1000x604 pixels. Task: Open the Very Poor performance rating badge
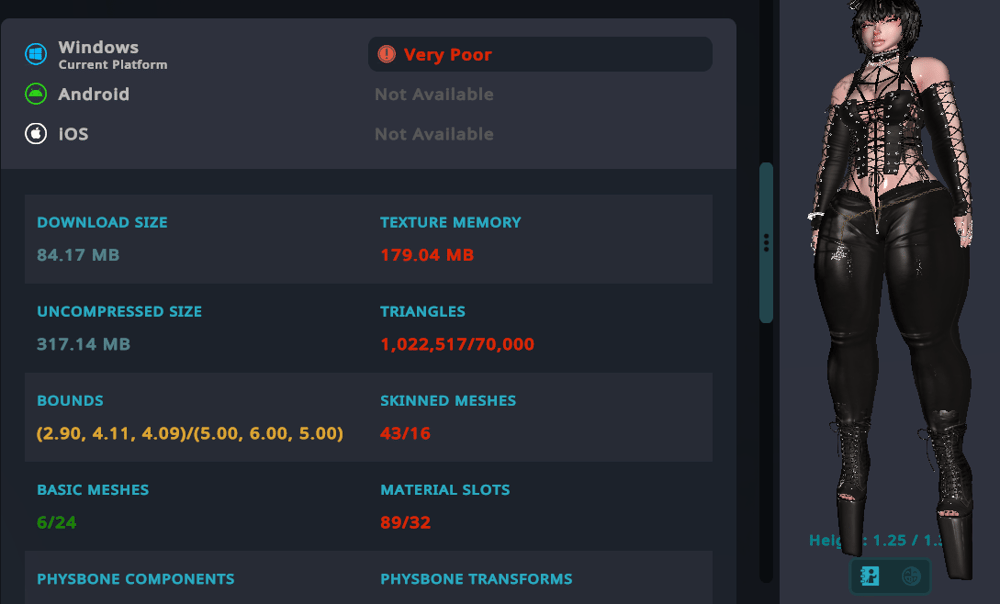pyautogui.click(x=540, y=55)
